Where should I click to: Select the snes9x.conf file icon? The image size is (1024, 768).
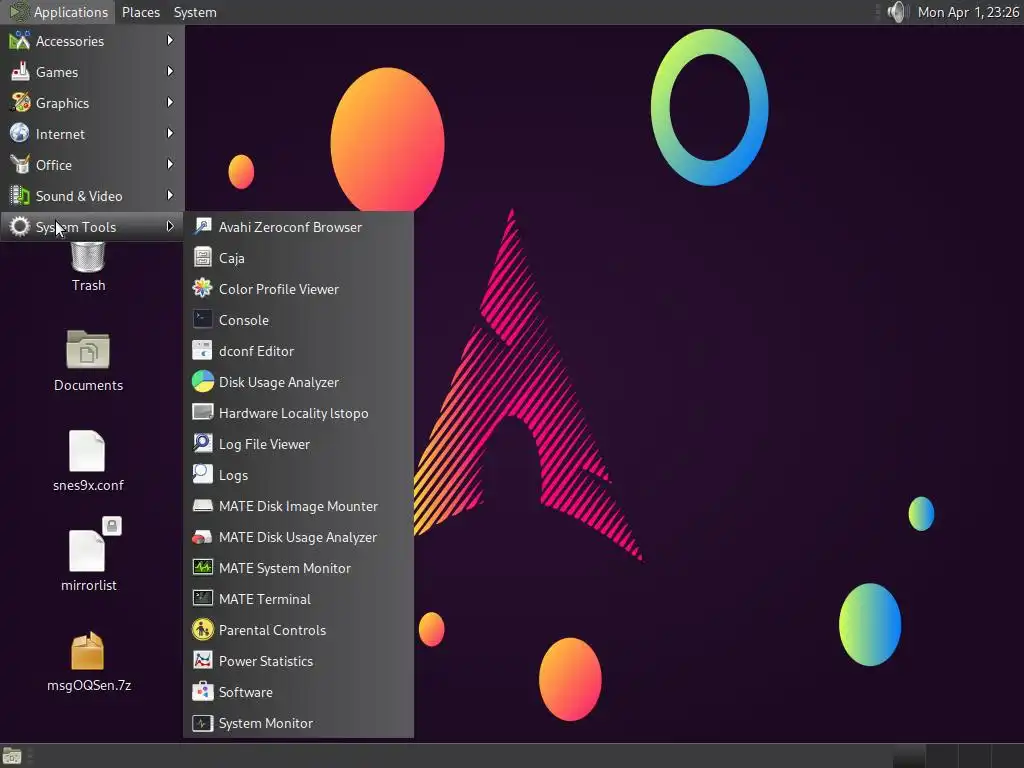coord(87,451)
